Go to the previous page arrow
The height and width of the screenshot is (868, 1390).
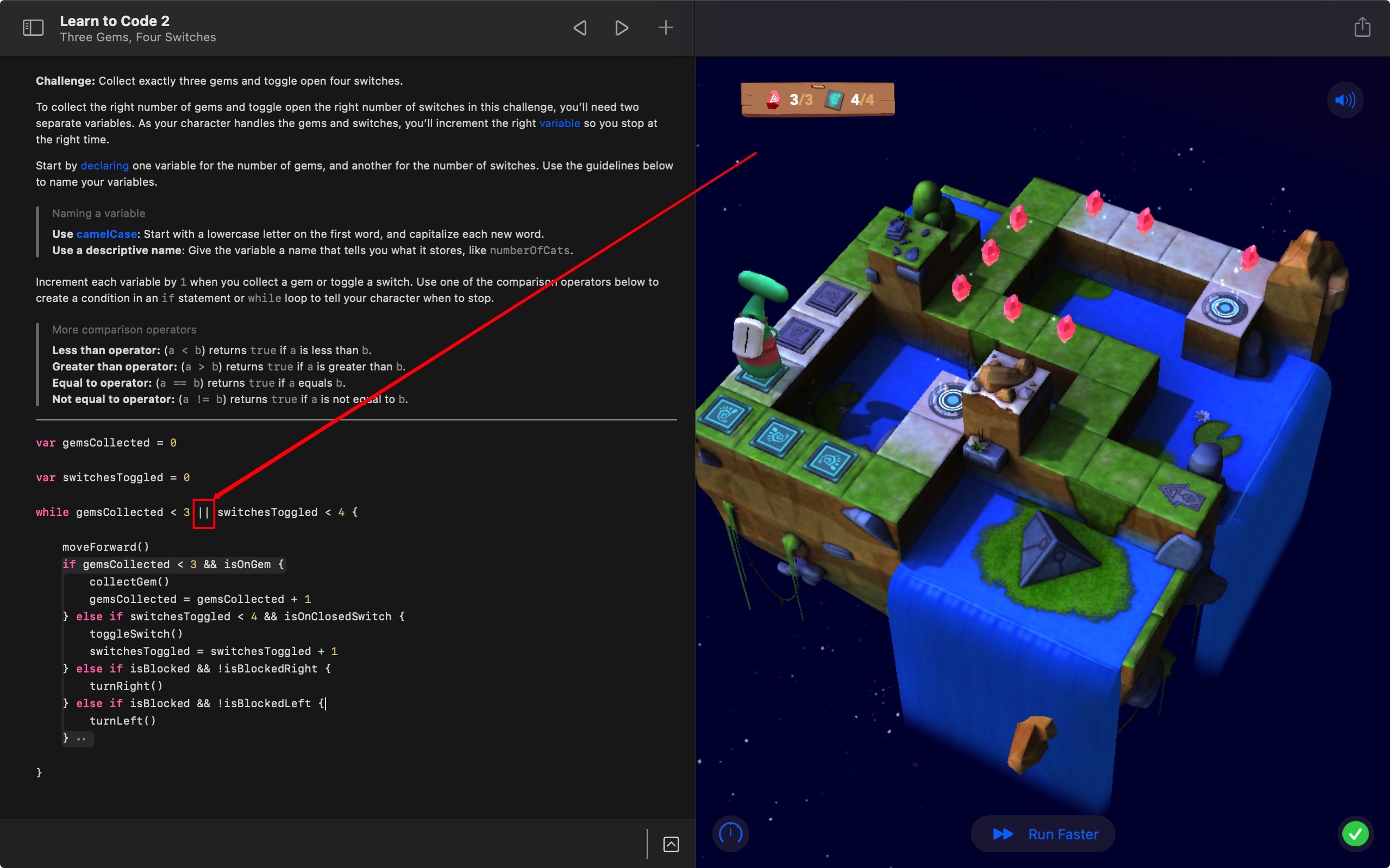point(580,28)
